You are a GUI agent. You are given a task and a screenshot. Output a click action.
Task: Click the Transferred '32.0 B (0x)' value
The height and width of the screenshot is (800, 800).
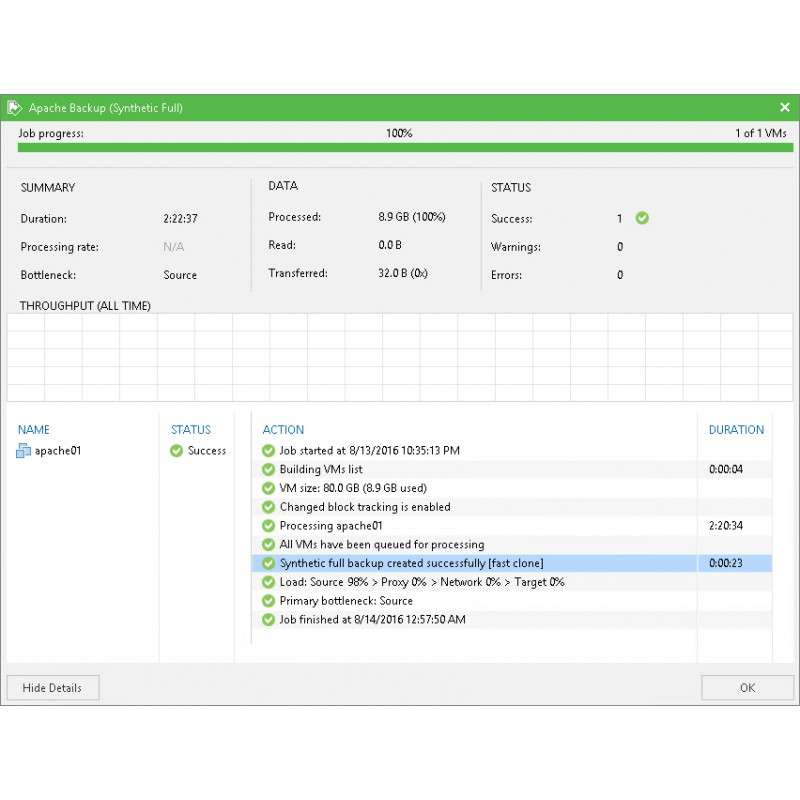click(x=403, y=273)
